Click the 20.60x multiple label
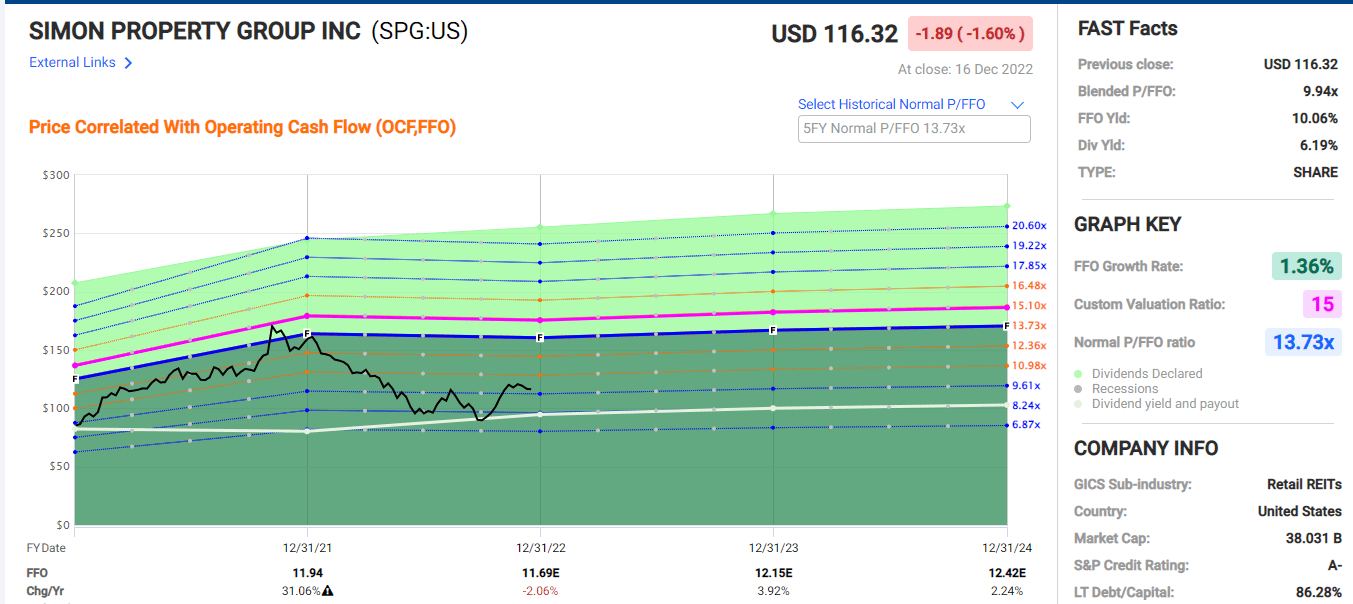The image size is (1353, 604). (x=1029, y=226)
